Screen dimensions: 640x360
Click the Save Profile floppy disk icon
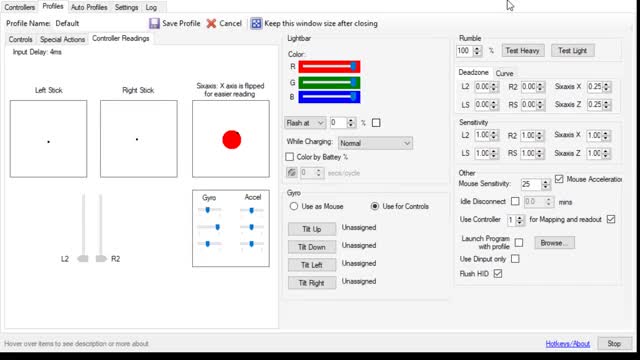click(154, 23)
